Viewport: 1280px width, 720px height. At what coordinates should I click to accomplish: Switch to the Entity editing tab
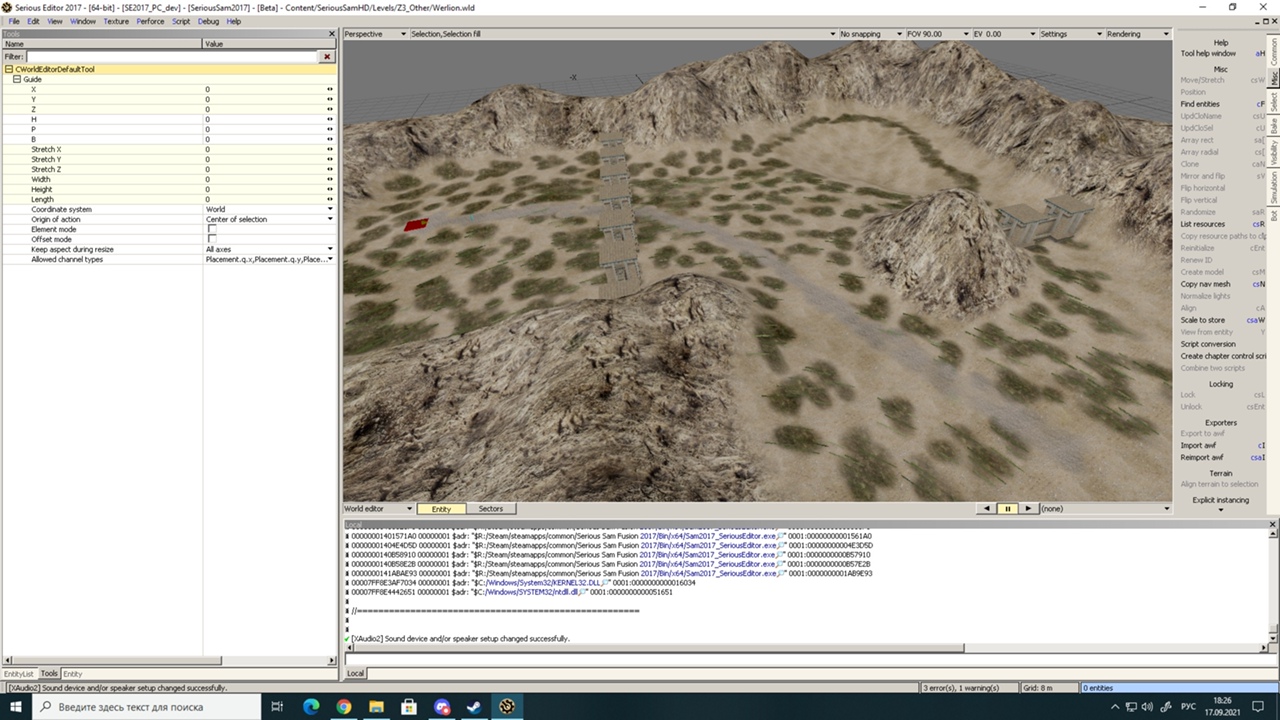(x=441, y=509)
